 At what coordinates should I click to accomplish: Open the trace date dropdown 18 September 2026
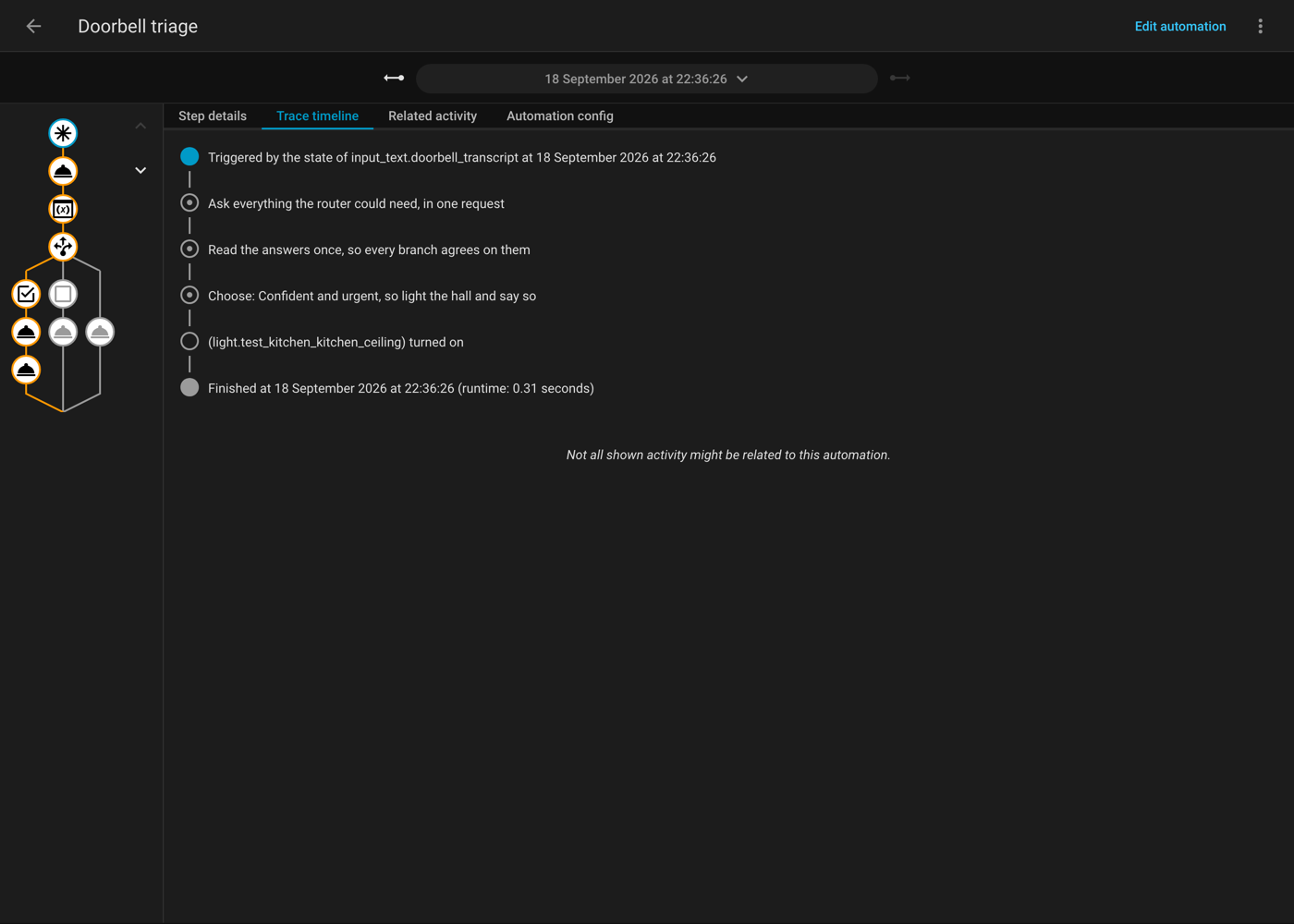pyautogui.click(x=646, y=79)
